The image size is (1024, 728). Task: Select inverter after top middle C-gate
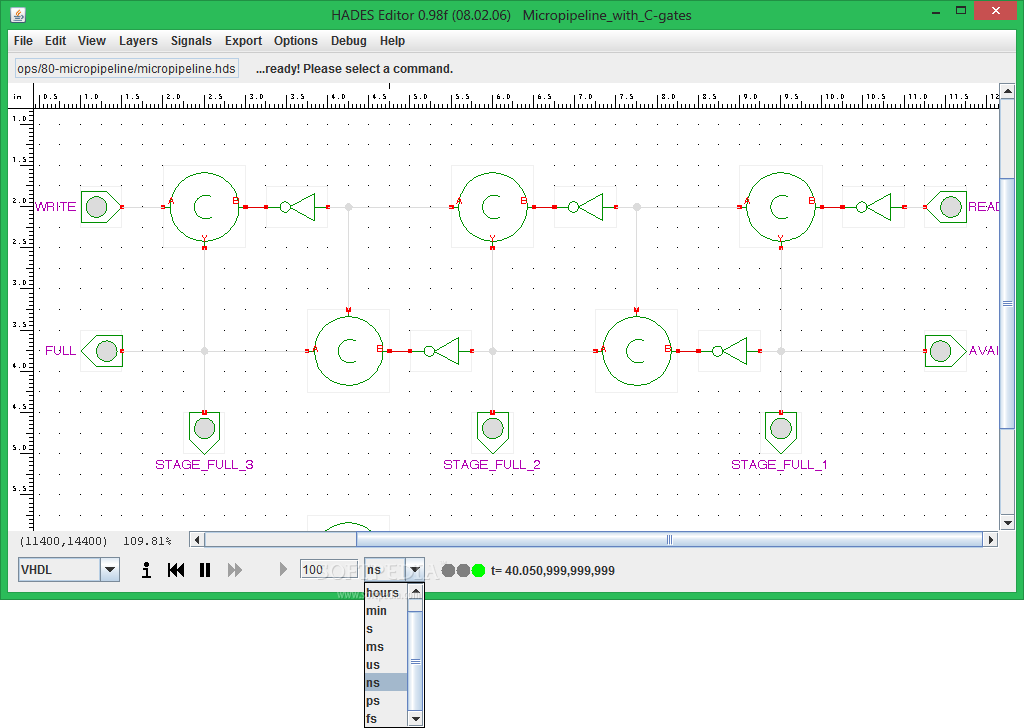[585, 207]
